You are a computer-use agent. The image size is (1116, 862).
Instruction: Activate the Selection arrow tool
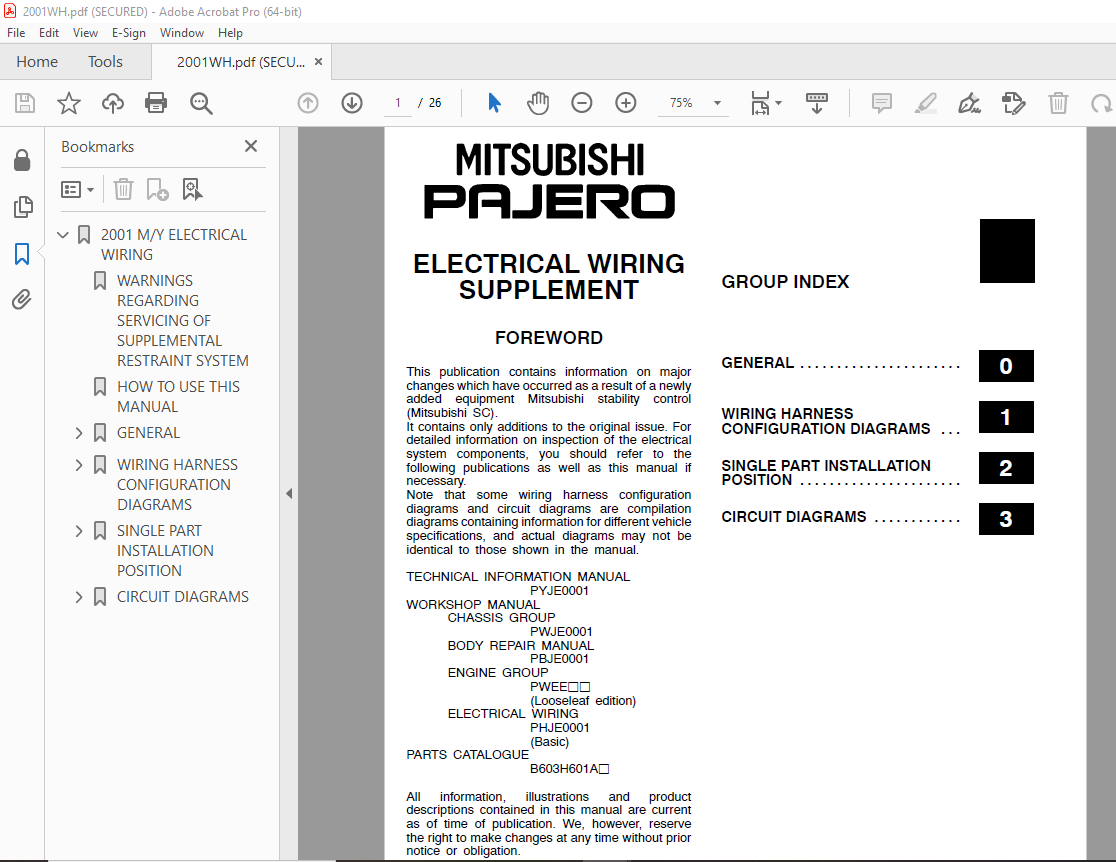495,103
